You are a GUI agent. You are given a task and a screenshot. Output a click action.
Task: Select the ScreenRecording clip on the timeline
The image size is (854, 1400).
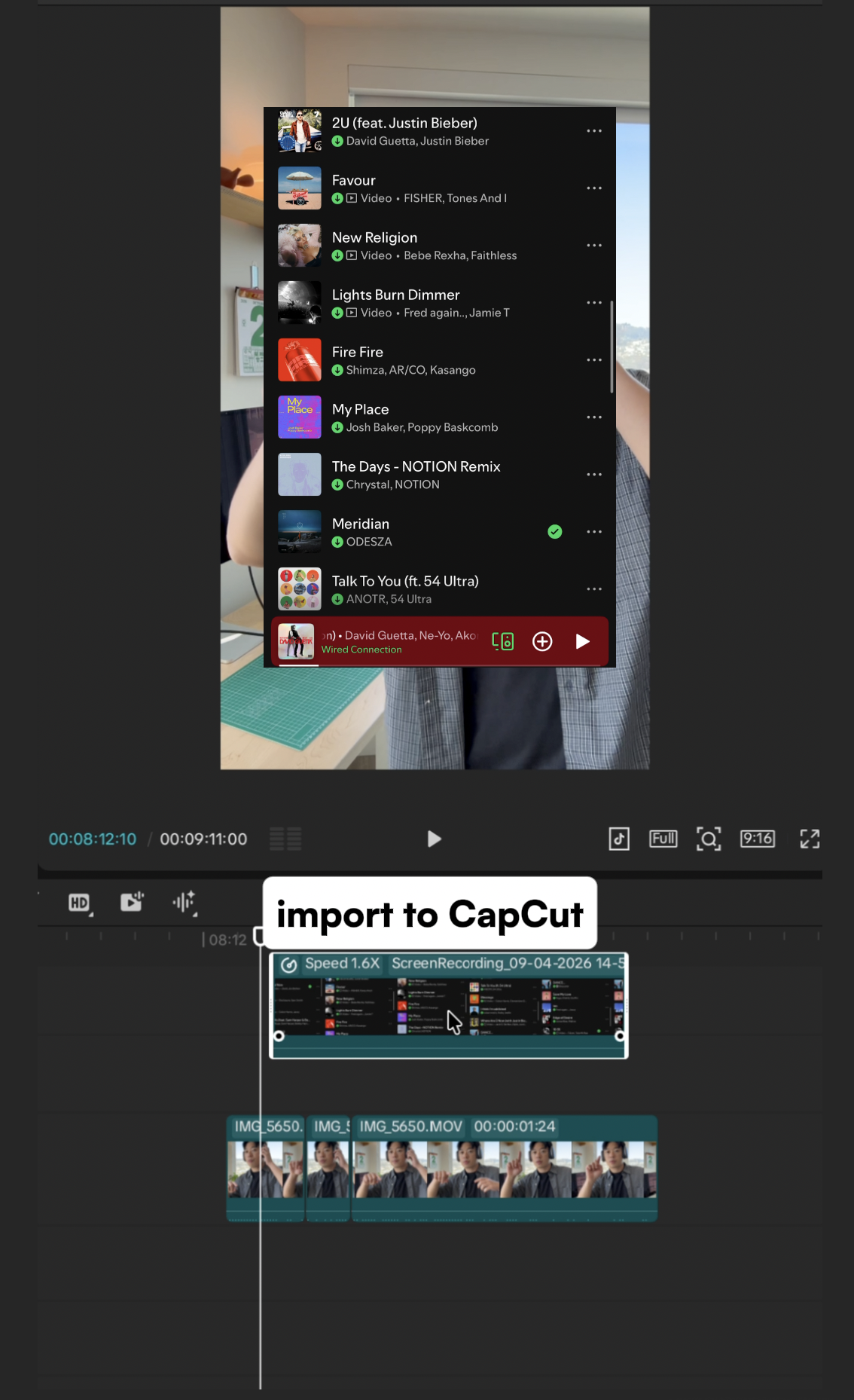(449, 1005)
